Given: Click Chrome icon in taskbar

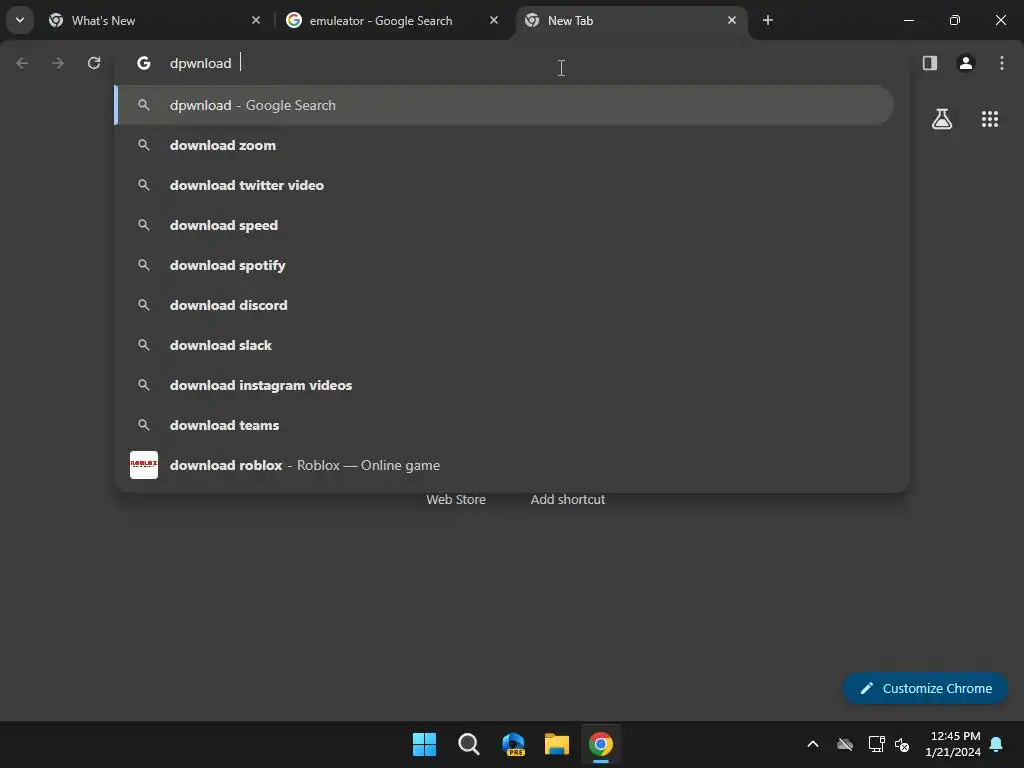Looking at the screenshot, I should pyautogui.click(x=601, y=744).
